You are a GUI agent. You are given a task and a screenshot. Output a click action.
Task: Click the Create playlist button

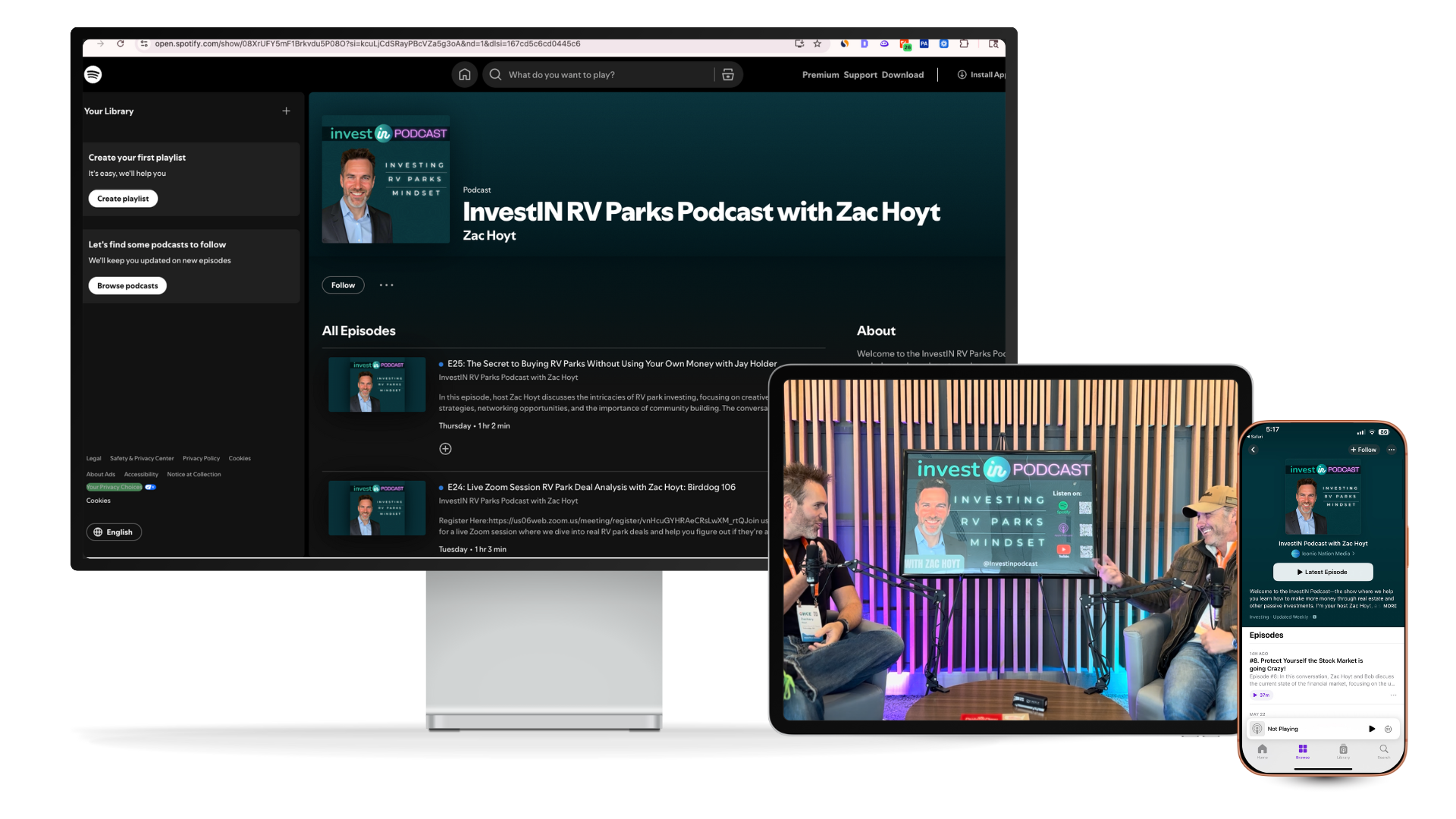(x=123, y=199)
